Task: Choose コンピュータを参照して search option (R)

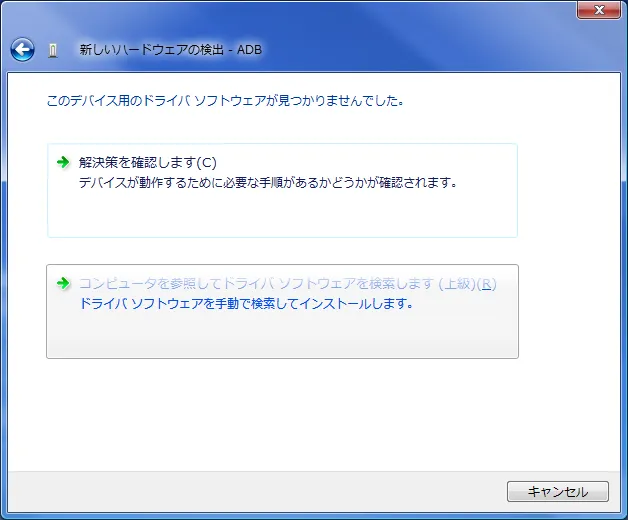Action: pyautogui.click(x=282, y=311)
